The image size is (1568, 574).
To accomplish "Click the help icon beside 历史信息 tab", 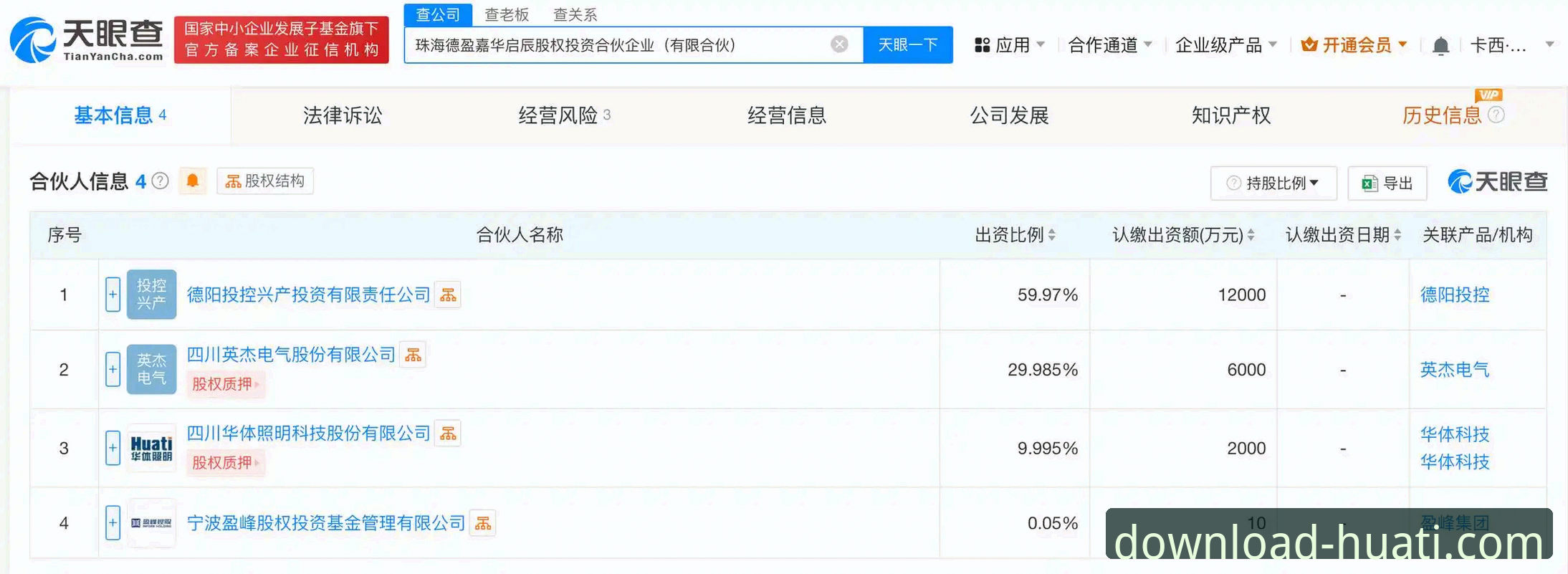I will (1496, 115).
